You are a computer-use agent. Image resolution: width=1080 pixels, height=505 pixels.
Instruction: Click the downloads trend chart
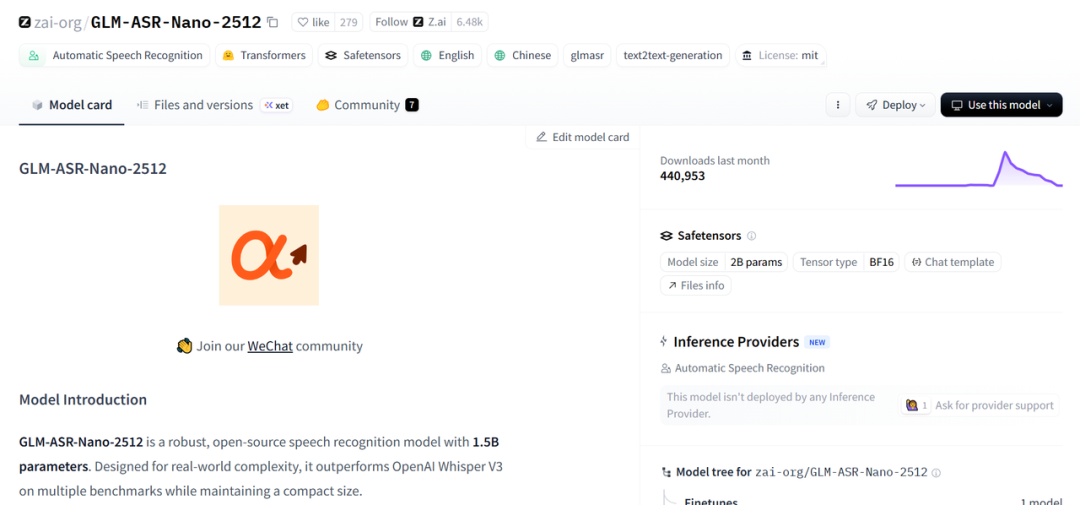pos(978,170)
